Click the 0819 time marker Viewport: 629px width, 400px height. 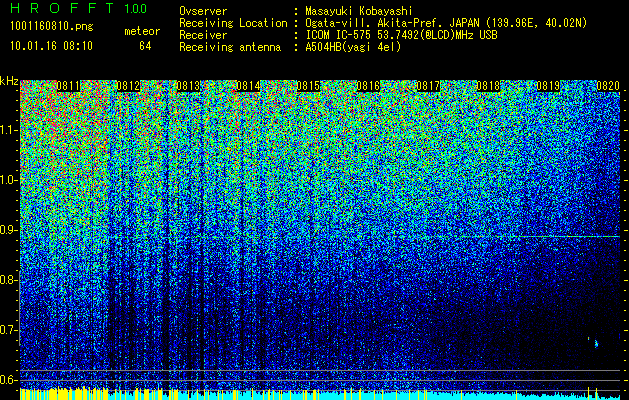pyautogui.click(x=548, y=86)
